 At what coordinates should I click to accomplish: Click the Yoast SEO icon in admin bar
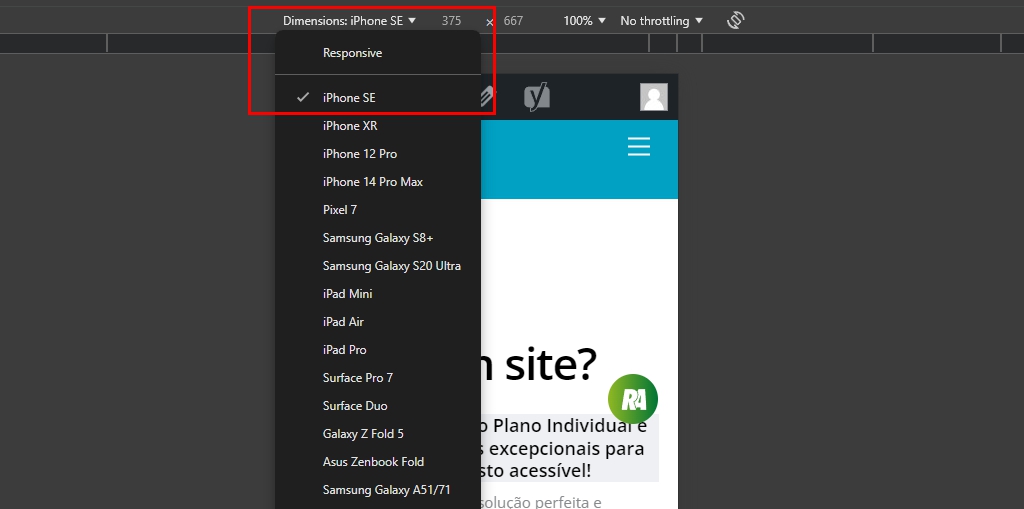[x=537, y=97]
